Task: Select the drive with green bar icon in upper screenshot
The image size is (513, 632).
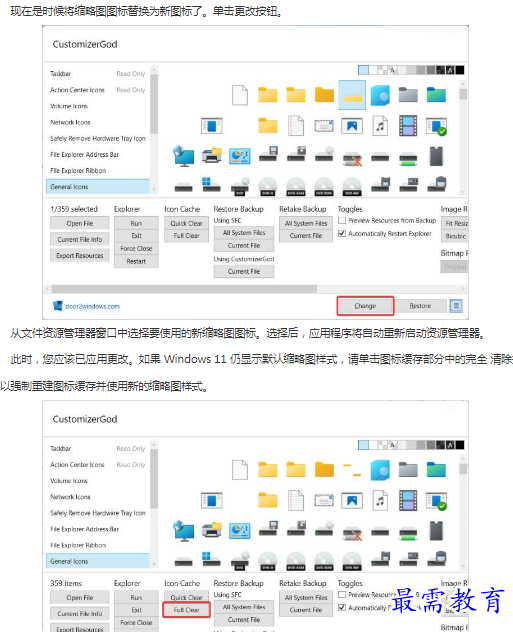Action: point(408,158)
